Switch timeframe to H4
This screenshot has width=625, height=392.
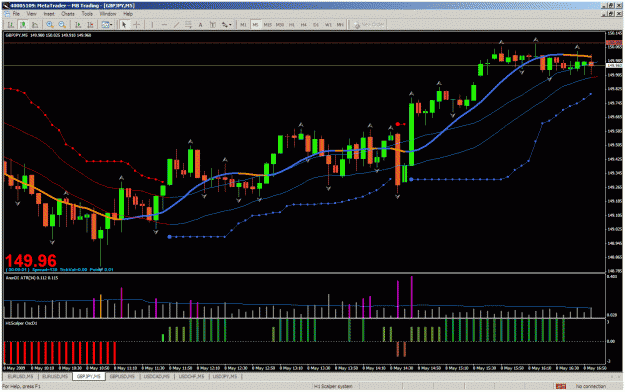(304, 25)
